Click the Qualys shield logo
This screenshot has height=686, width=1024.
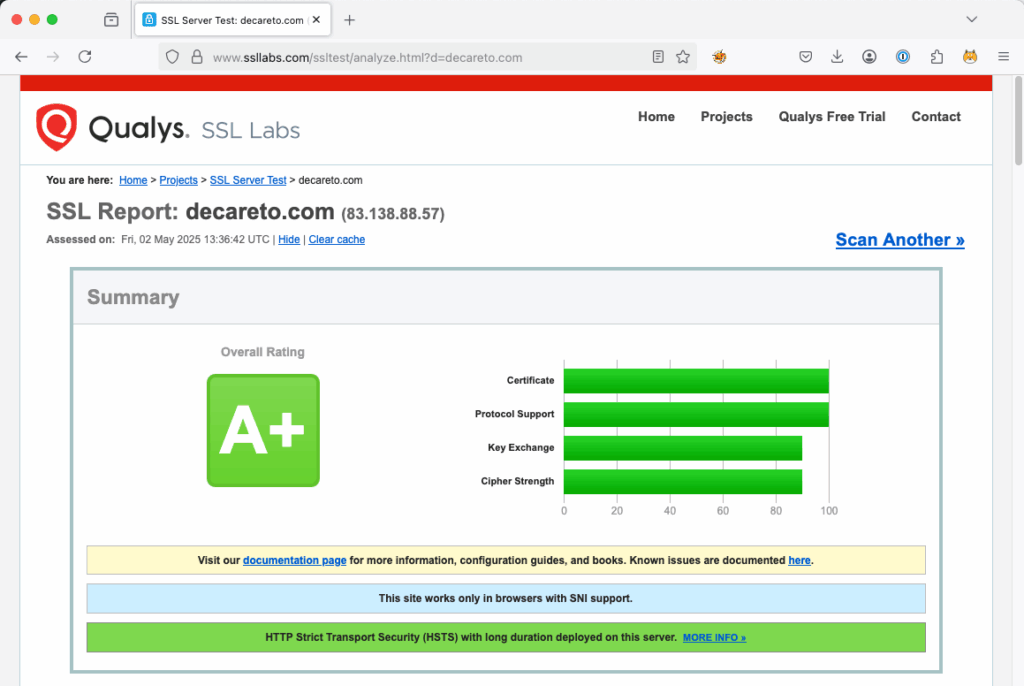[x=56, y=127]
